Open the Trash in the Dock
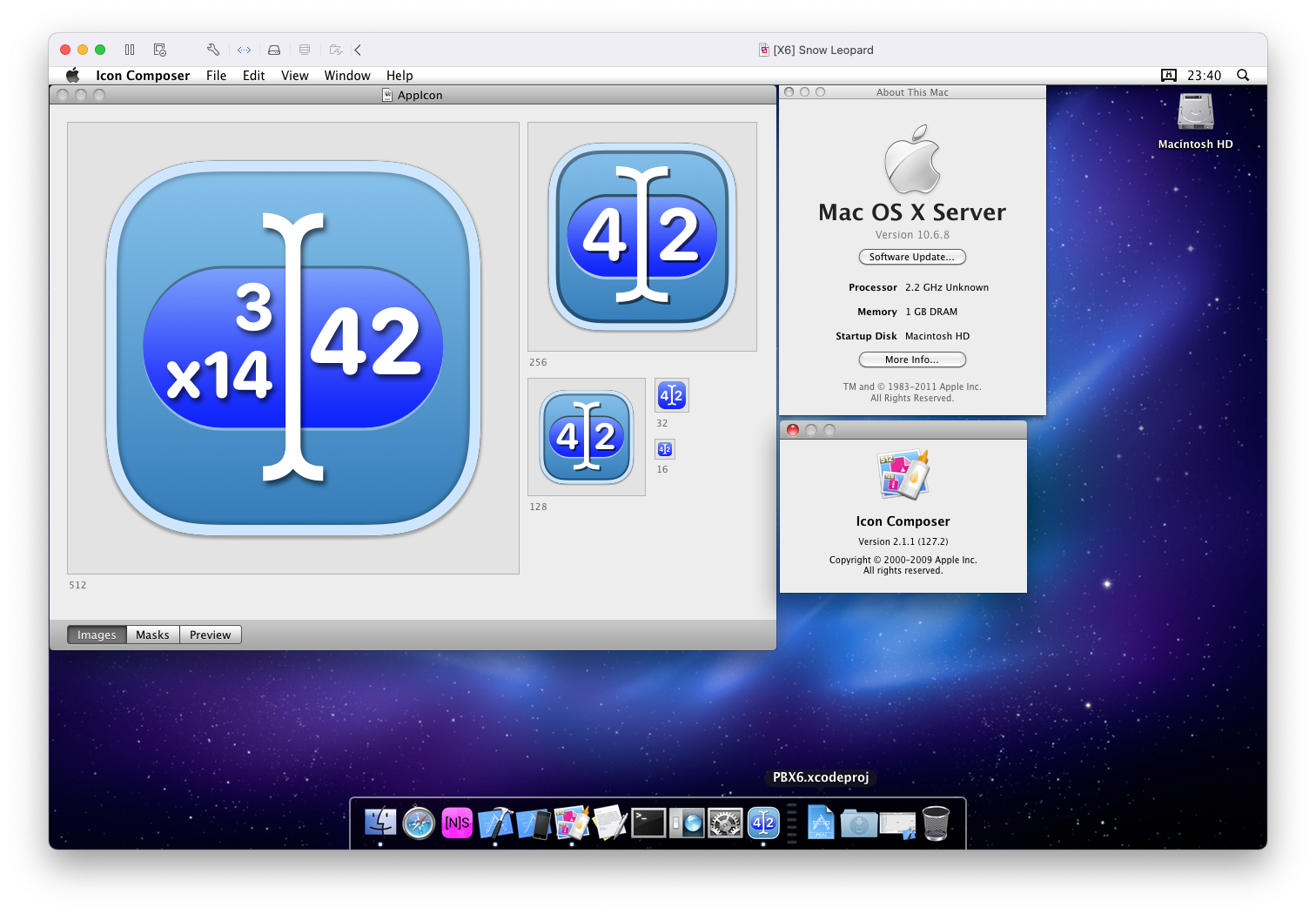The width and height of the screenshot is (1316, 914). coord(936,823)
